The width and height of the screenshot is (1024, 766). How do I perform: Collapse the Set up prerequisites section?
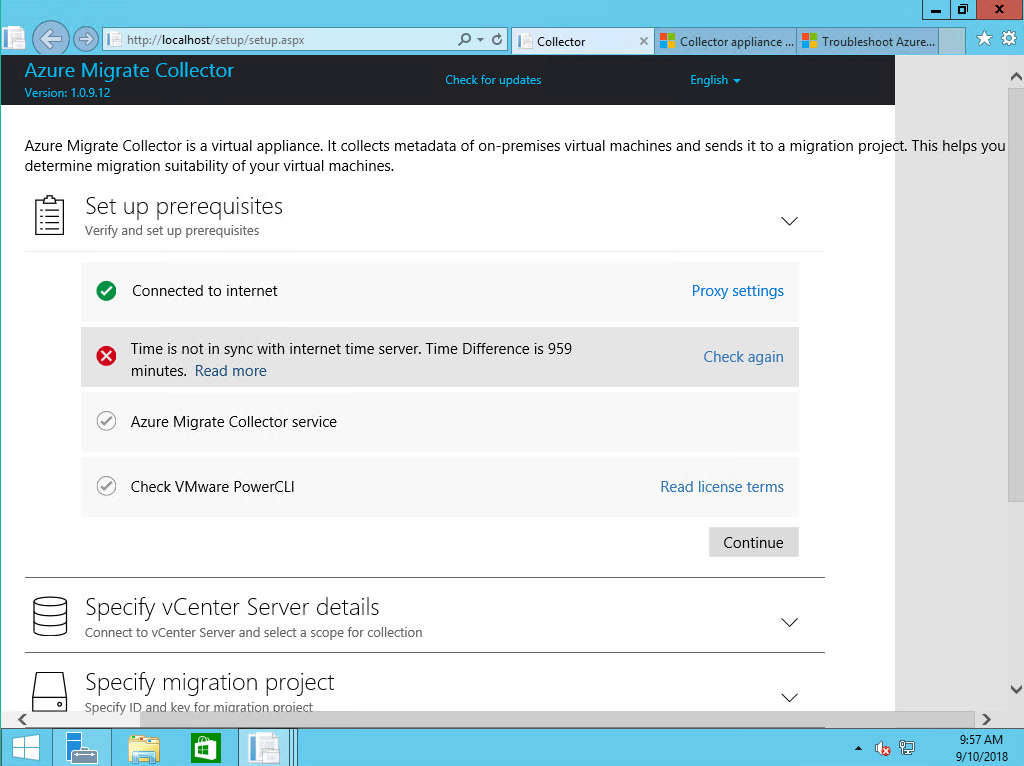click(x=790, y=221)
